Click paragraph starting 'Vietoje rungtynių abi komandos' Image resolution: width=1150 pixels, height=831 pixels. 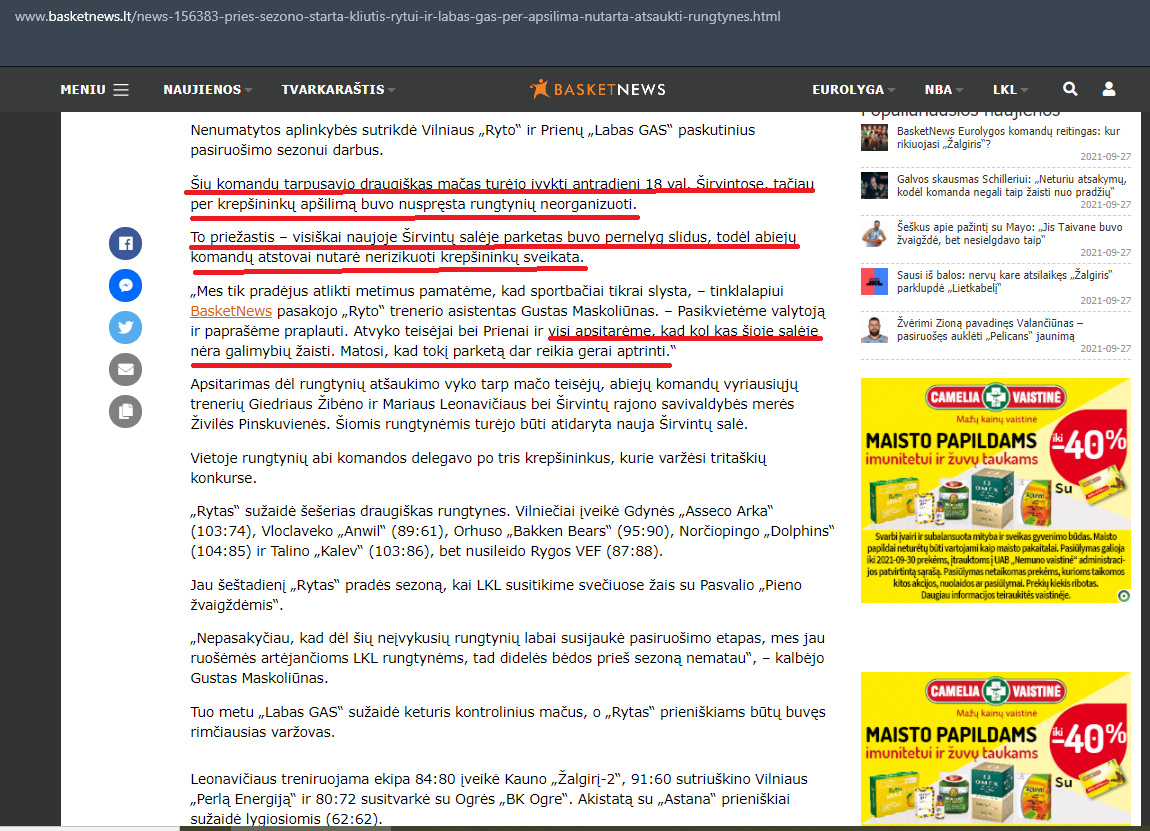click(478, 468)
